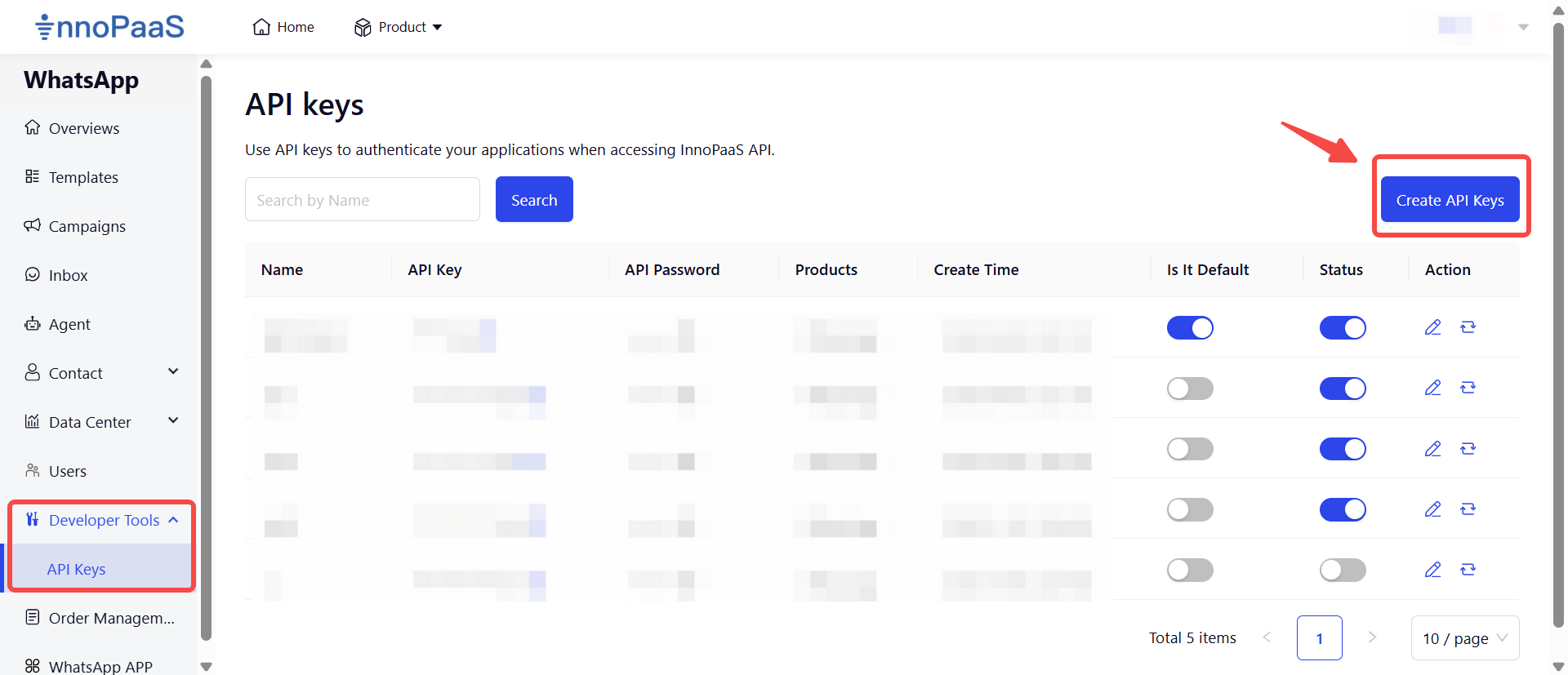This screenshot has width=1568, height=675.
Task: Disable Status toggle in first row
Action: 1343,328
